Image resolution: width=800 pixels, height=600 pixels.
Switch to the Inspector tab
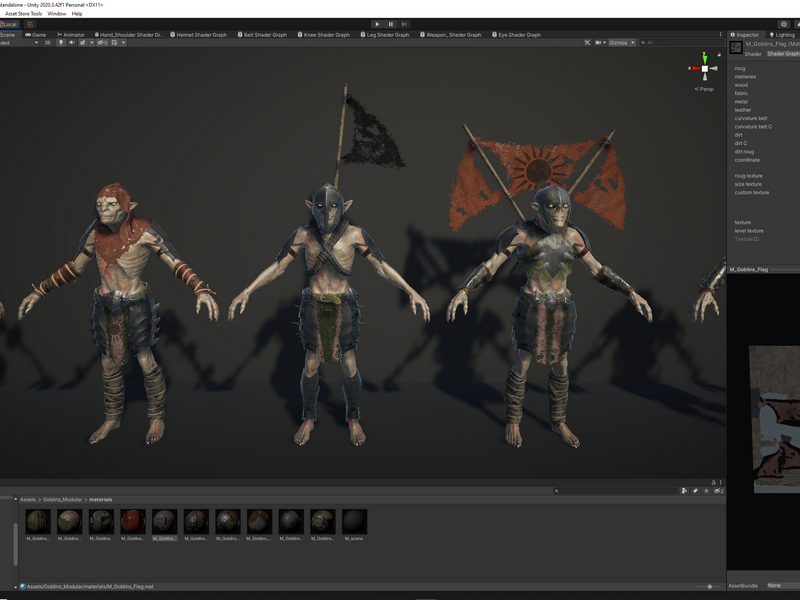pos(744,35)
